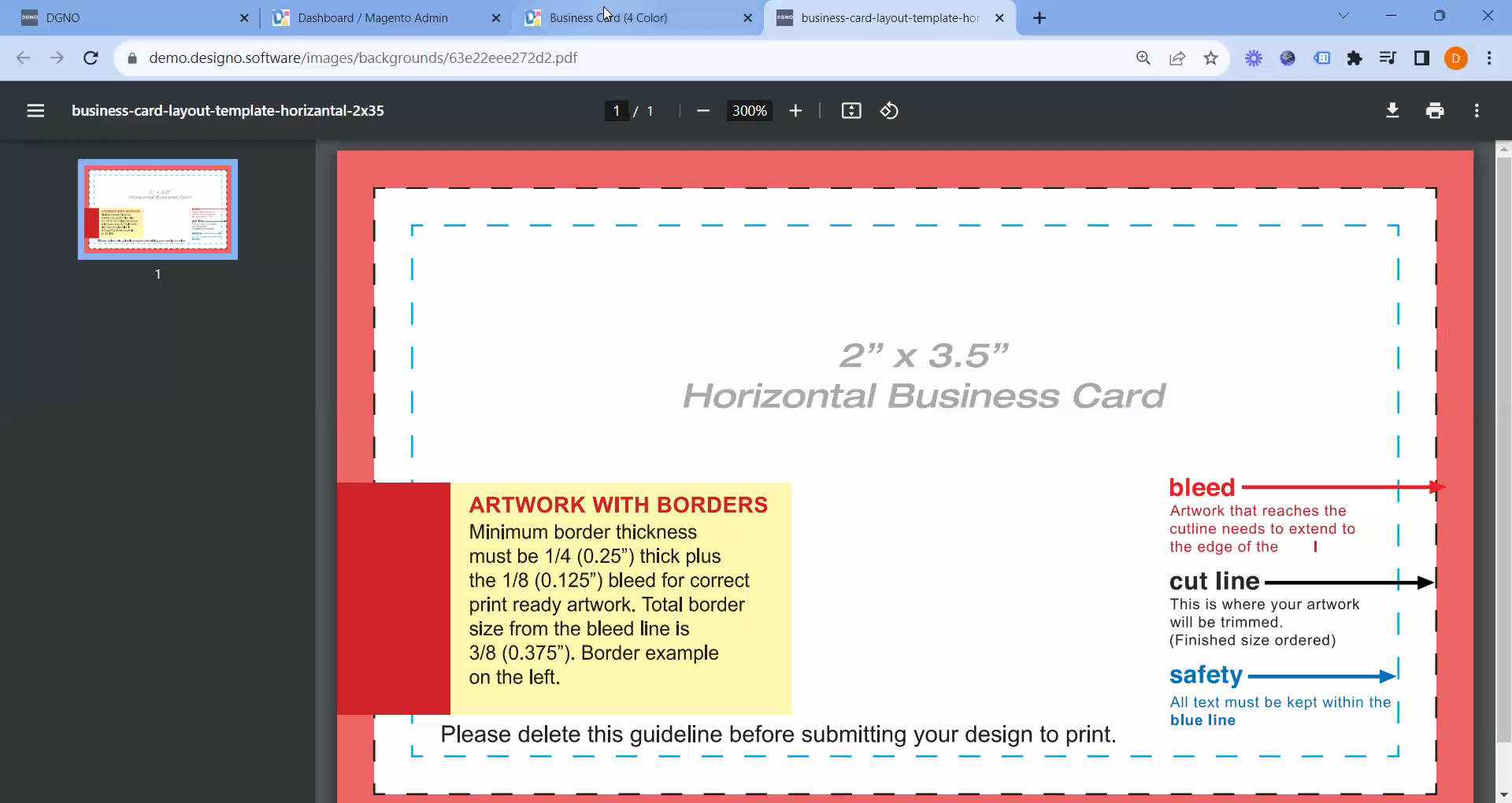1512x803 pixels.
Task: Click the fit to page icon
Action: (x=851, y=111)
